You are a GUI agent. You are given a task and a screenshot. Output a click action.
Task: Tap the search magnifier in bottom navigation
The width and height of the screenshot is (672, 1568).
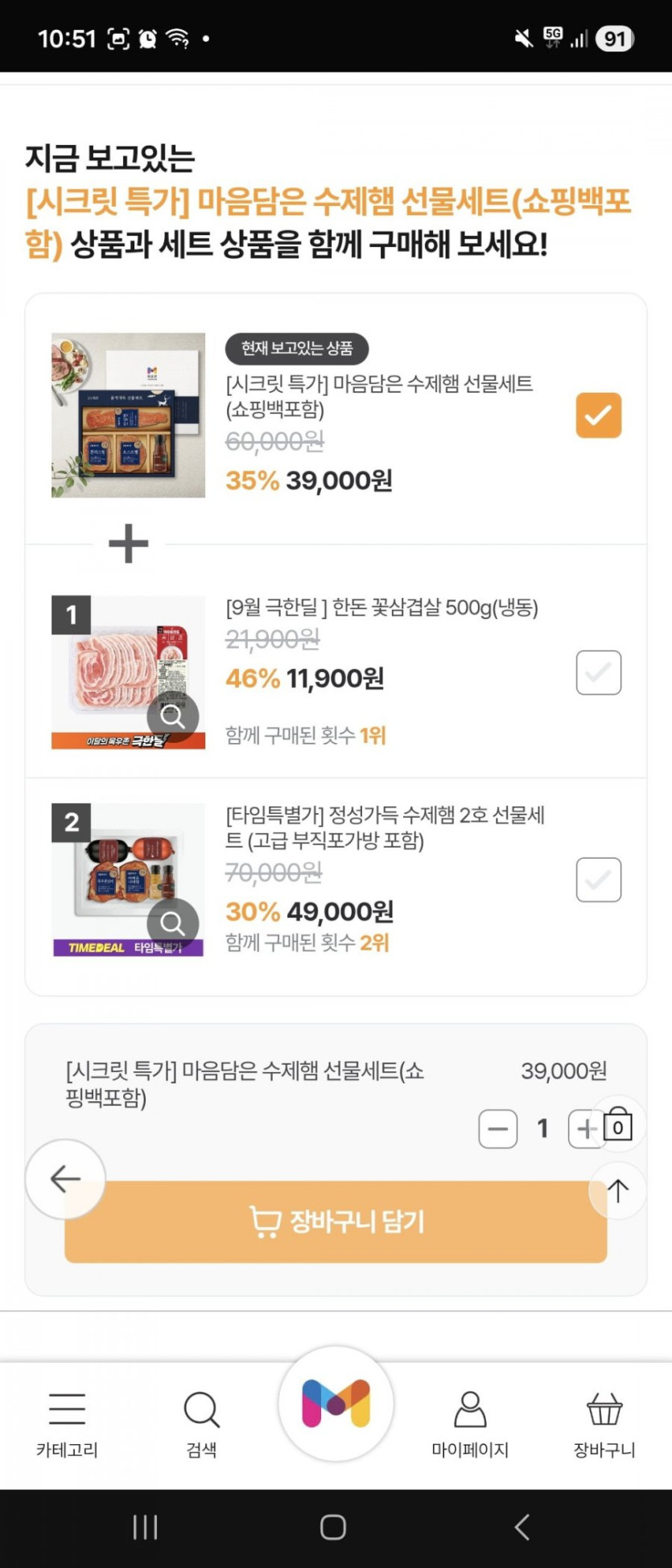[201, 1410]
